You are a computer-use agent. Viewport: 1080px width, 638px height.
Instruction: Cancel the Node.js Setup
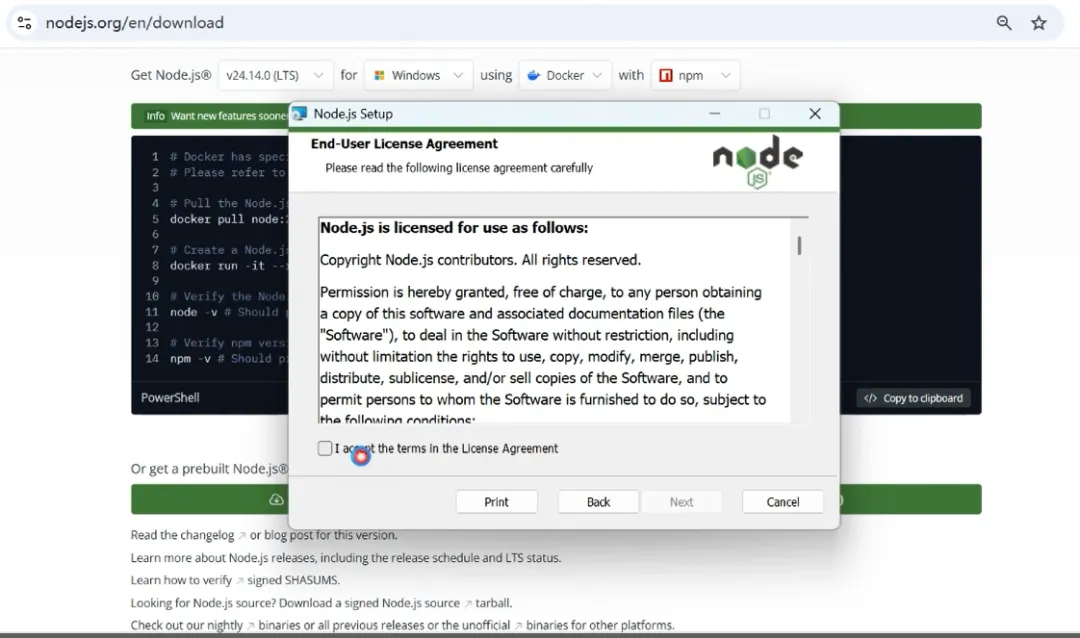pyautogui.click(x=782, y=502)
